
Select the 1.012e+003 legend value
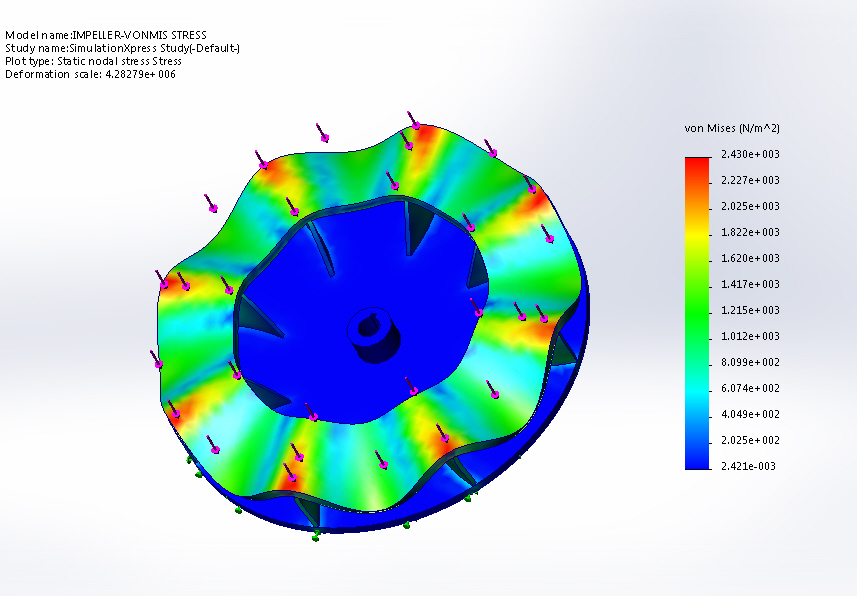tap(750, 336)
